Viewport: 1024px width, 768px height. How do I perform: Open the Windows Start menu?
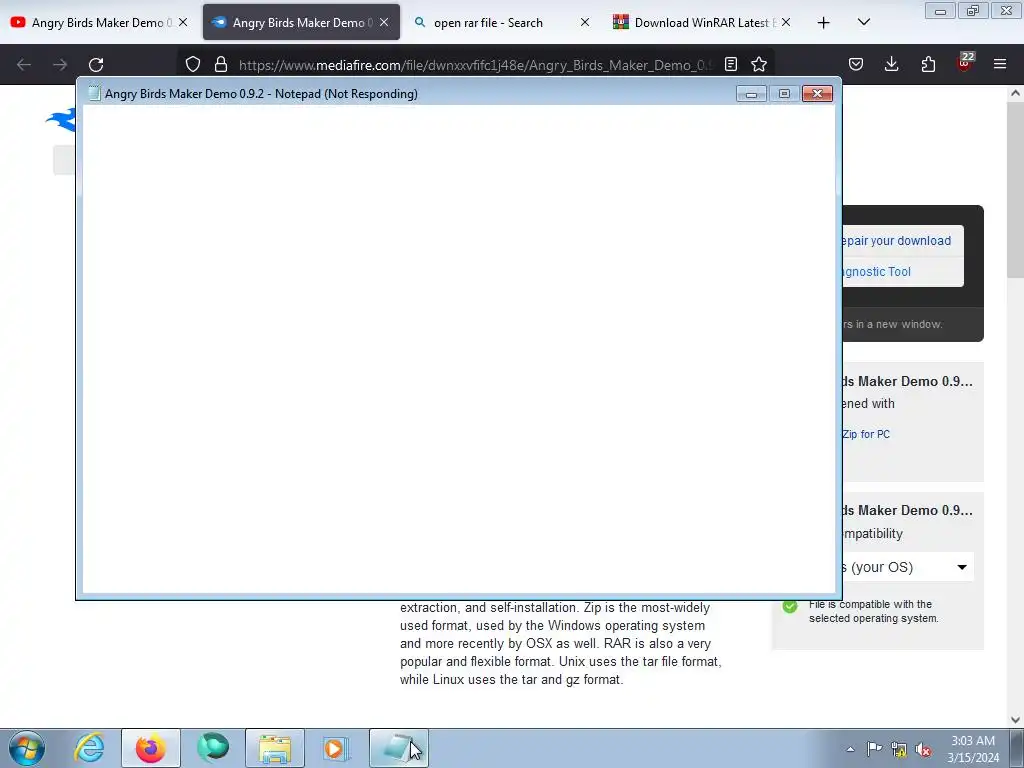pos(27,748)
